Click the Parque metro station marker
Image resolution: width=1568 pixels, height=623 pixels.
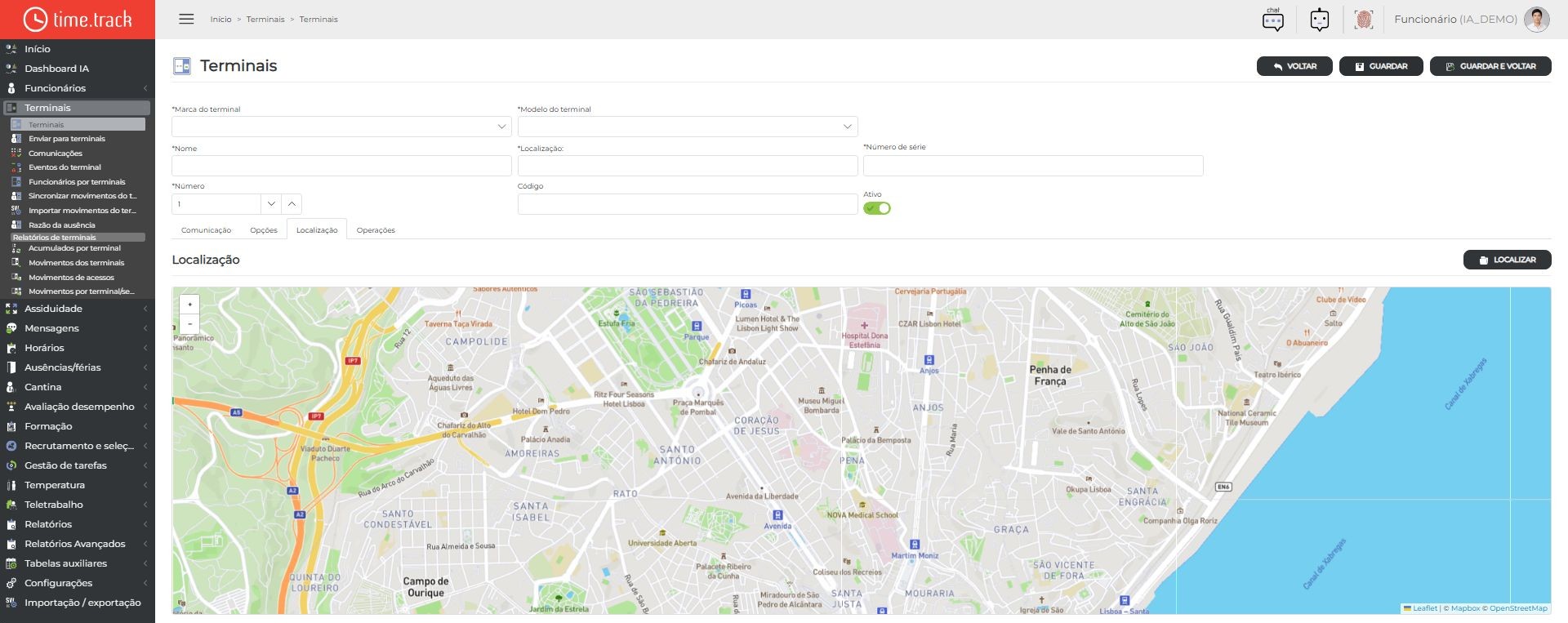click(697, 326)
